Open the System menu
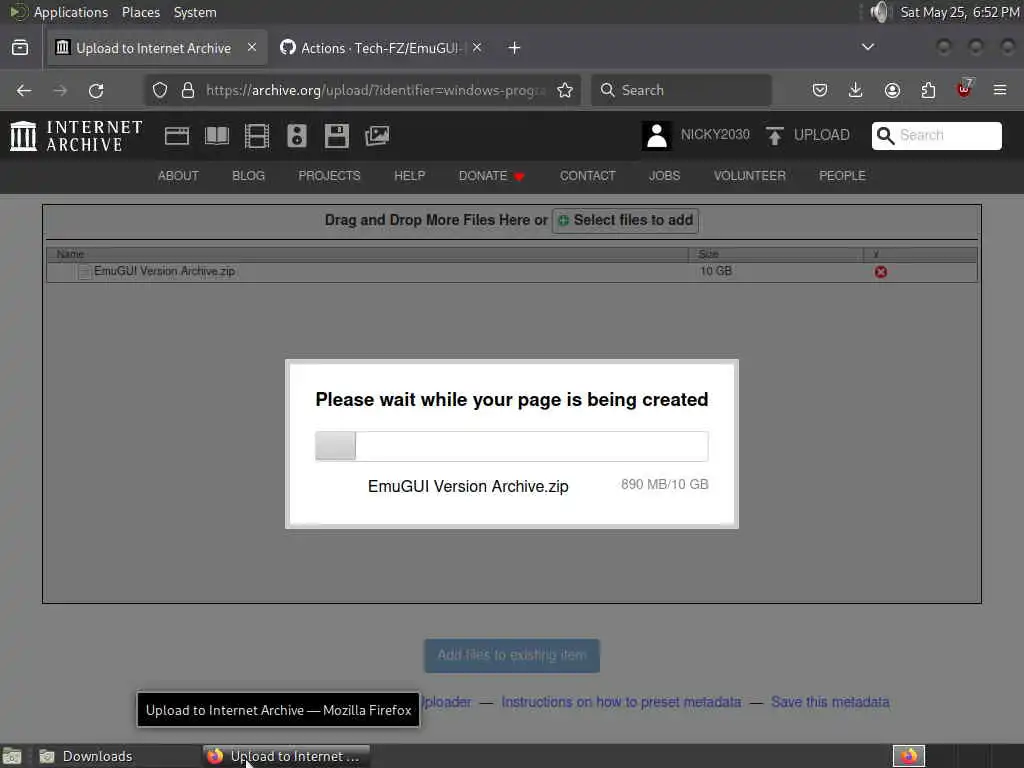The image size is (1024, 768). coord(195,12)
